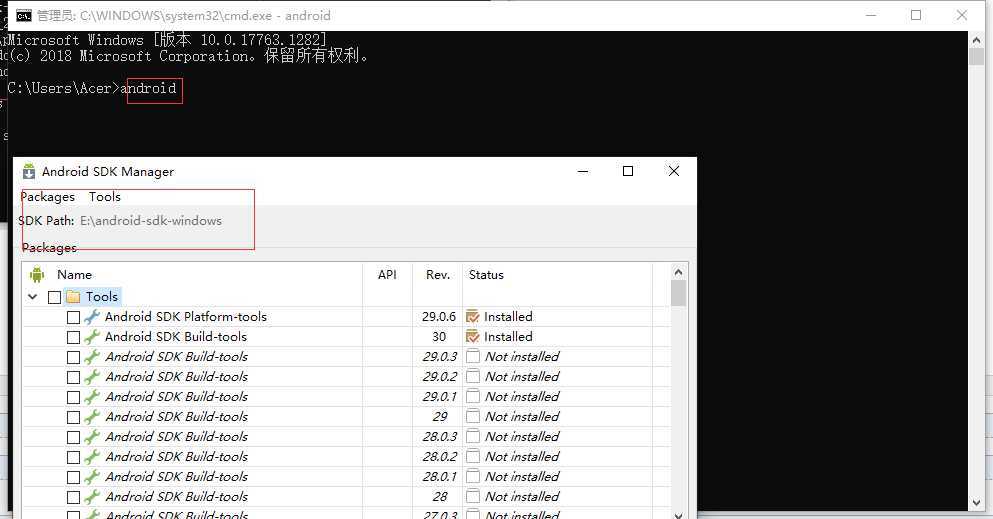Click Installed status icon for Build-tools 30
This screenshot has height=519, width=993.
tap(472, 337)
